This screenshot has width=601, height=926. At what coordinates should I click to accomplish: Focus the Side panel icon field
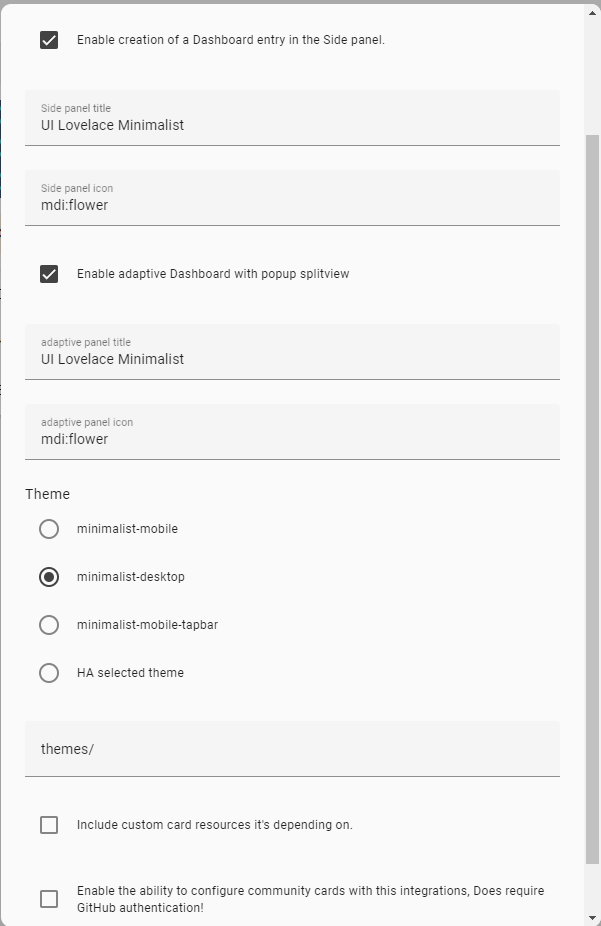[292, 204]
